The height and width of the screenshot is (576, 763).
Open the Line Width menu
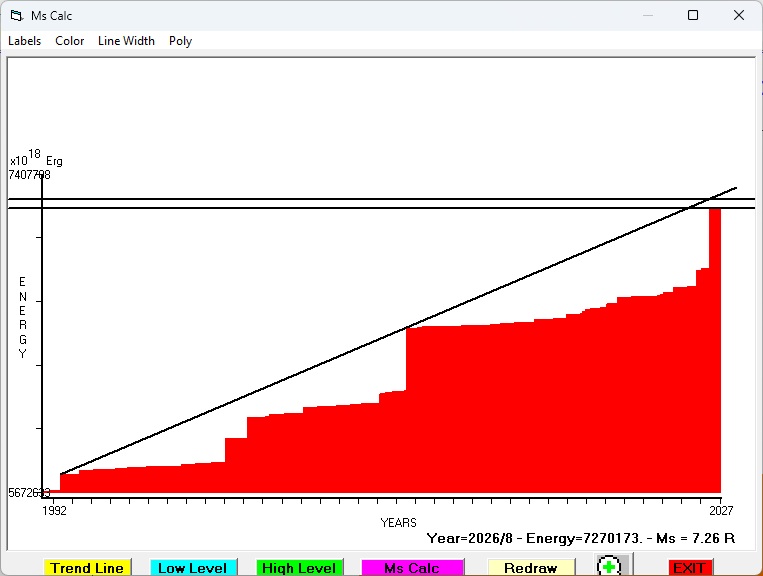tap(126, 41)
